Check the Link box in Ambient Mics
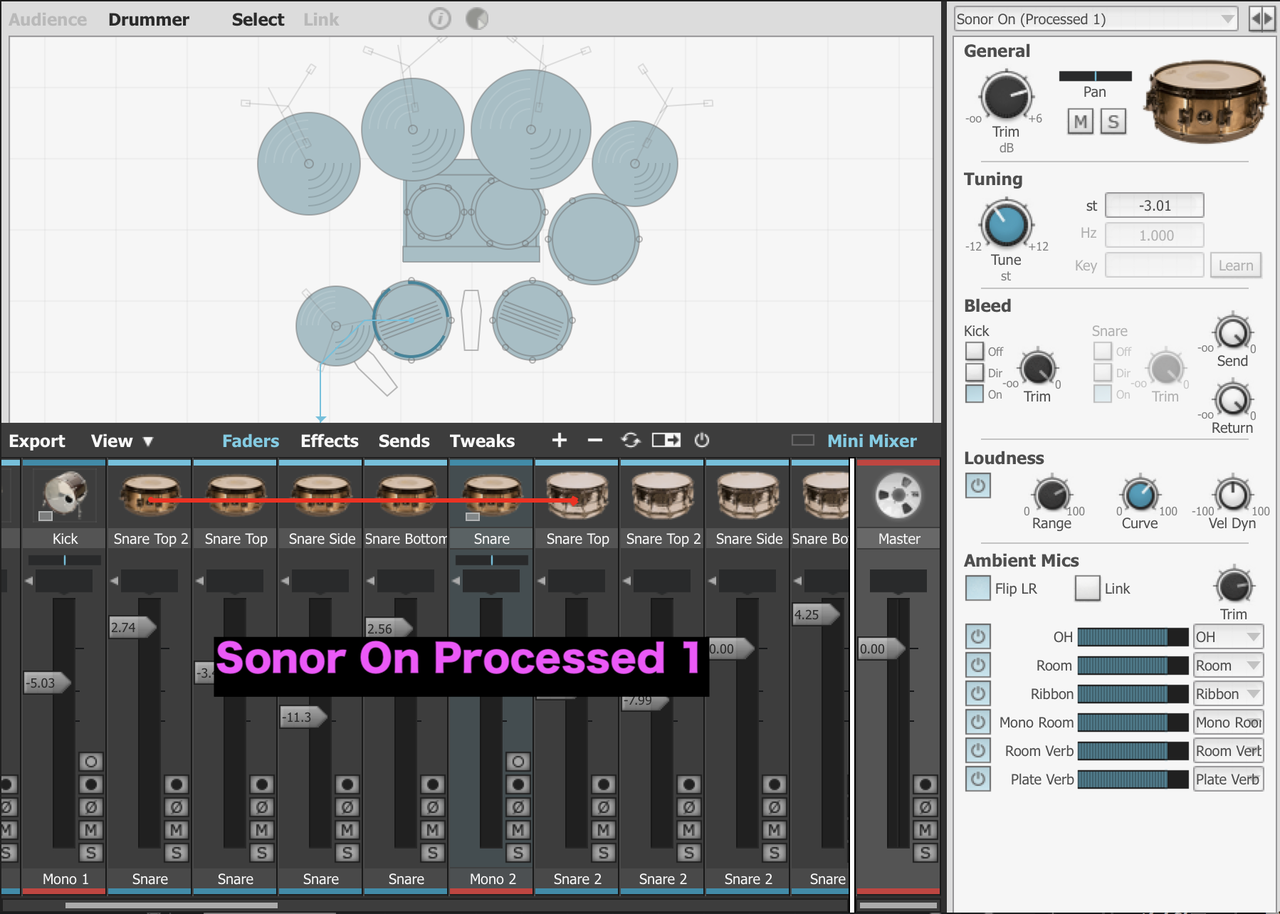The height and width of the screenshot is (914, 1280). 1087,588
